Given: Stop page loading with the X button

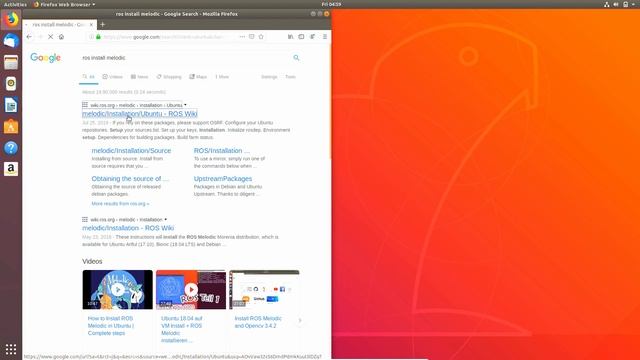Looking at the screenshot, I should tap(51, 37).
